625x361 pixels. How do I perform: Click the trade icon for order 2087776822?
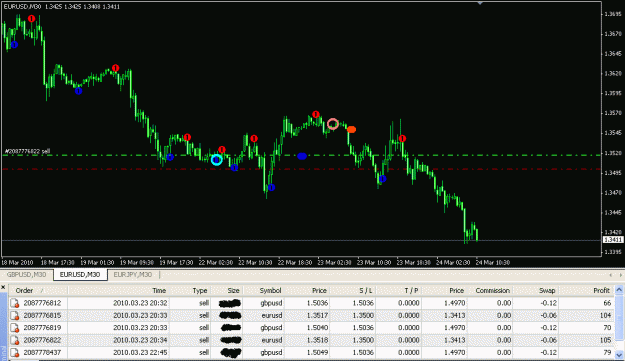click(15, 340)
